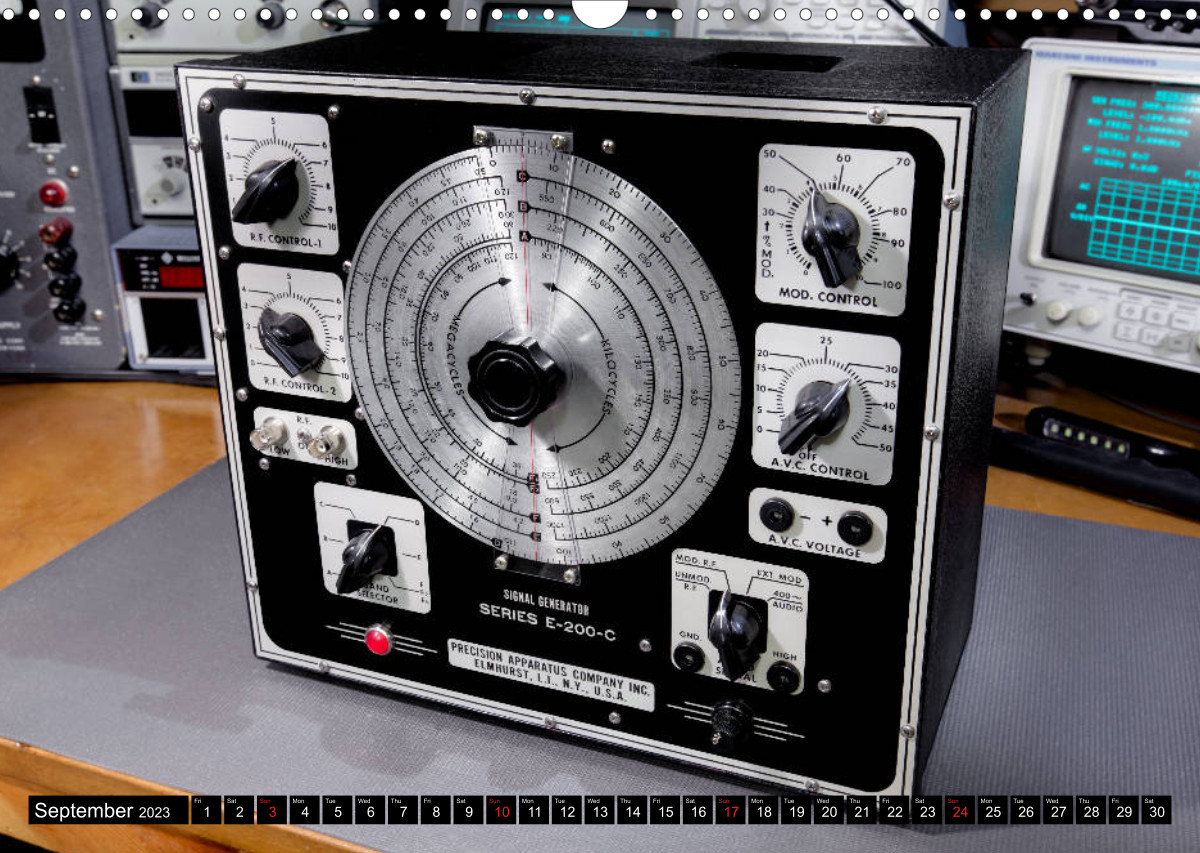Select Sunday 3 on the calendar
The width and height of the screenshot is (1200, 853).
(x=272, y=811)
